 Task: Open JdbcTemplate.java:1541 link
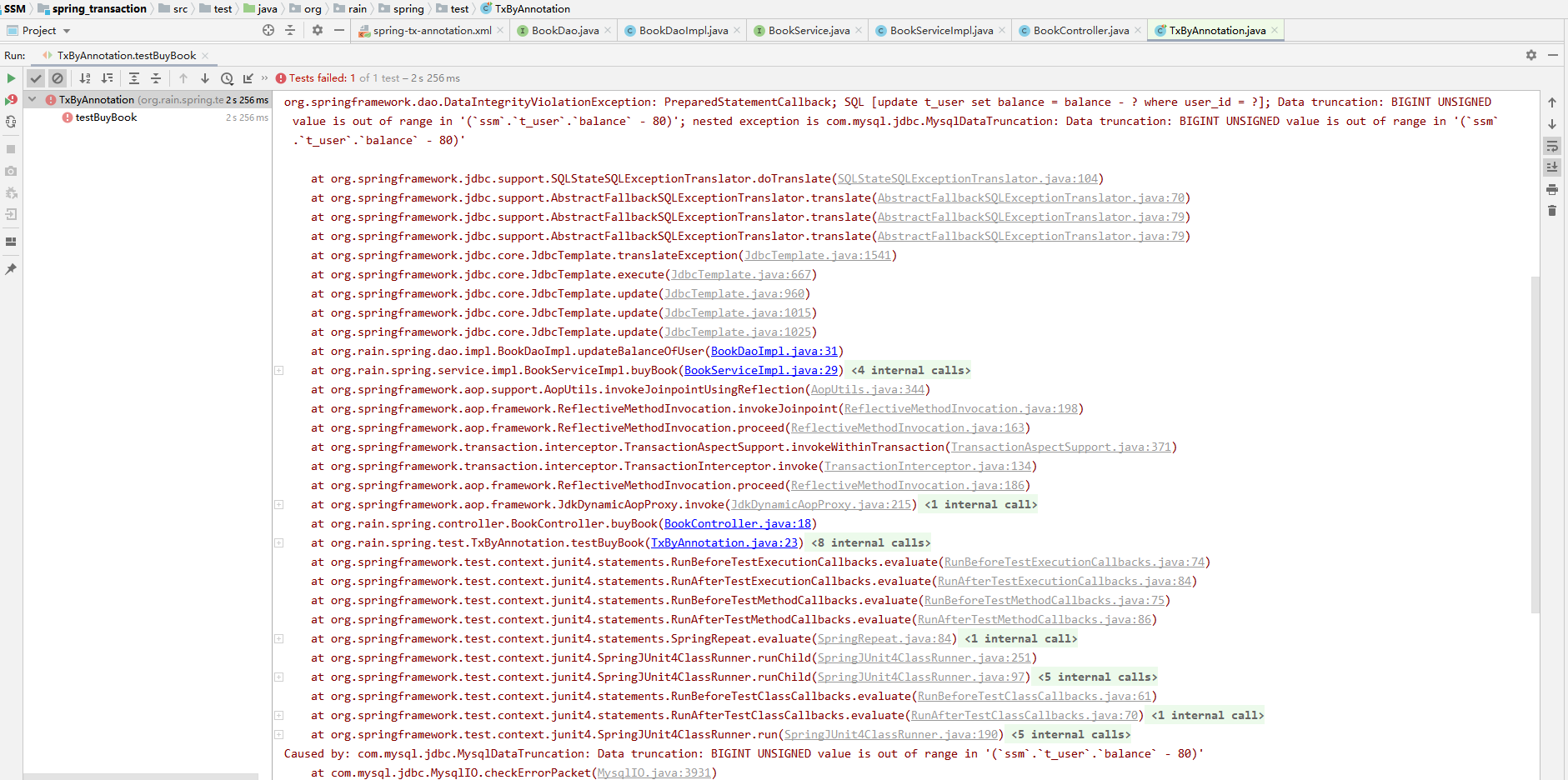click(817, 256)
